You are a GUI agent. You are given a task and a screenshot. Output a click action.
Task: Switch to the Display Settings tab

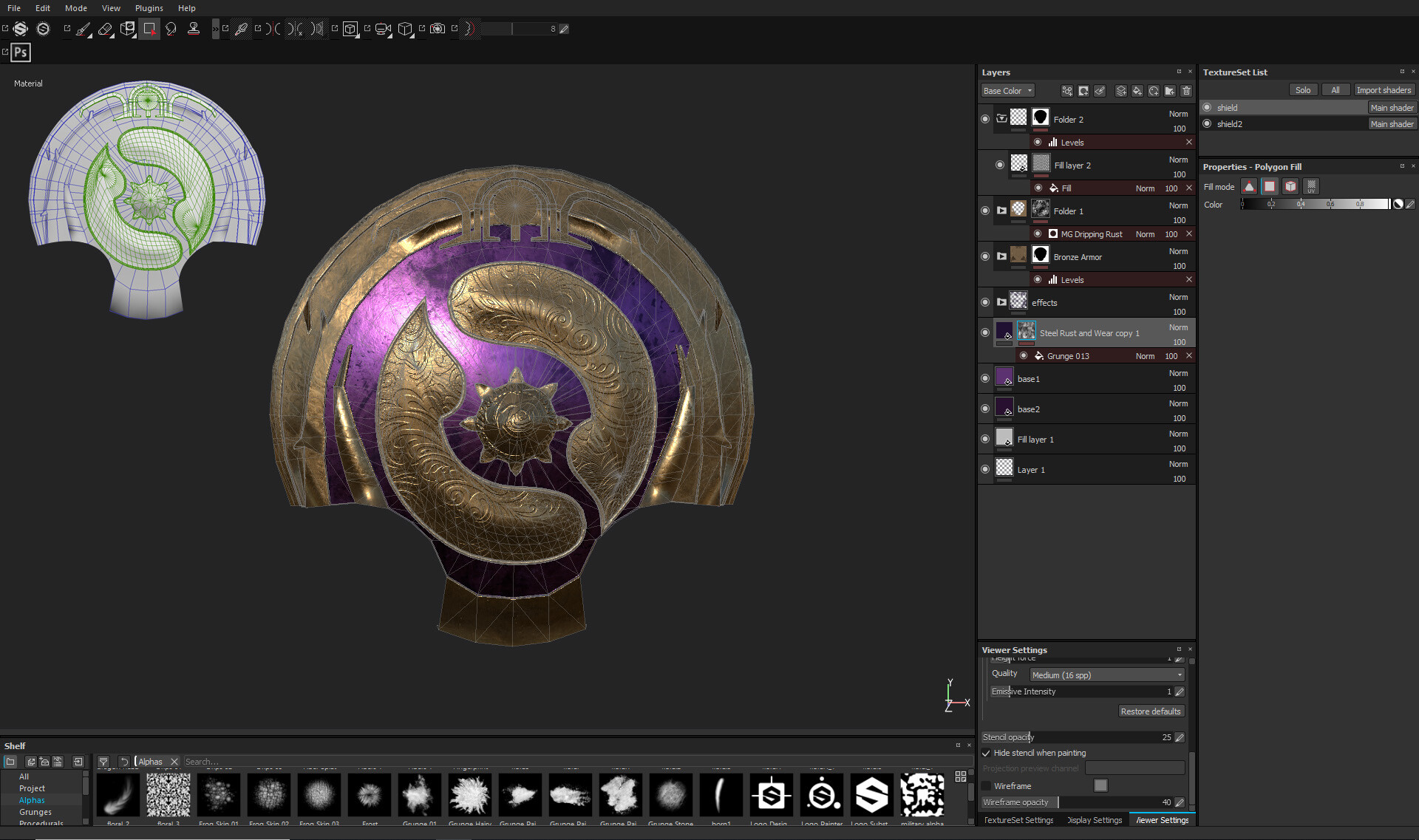[x=1095, y=820]
